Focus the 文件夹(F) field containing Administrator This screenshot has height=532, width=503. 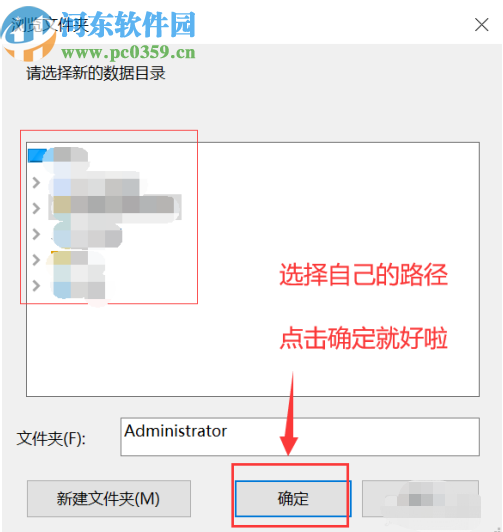tap(300, 437)
